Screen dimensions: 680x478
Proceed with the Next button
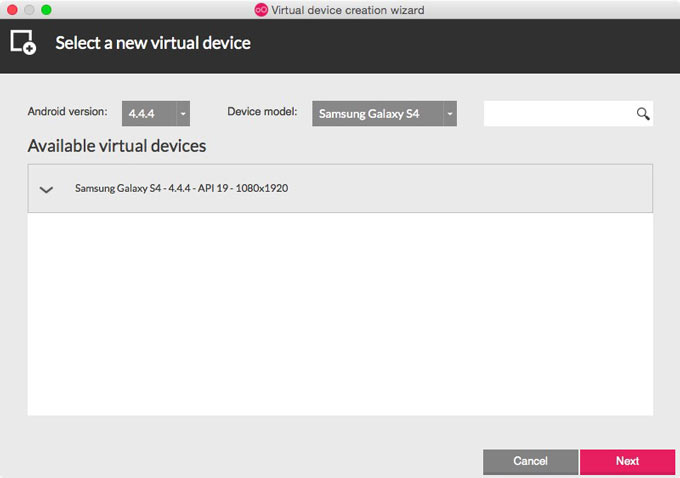[x=627, y=461]
